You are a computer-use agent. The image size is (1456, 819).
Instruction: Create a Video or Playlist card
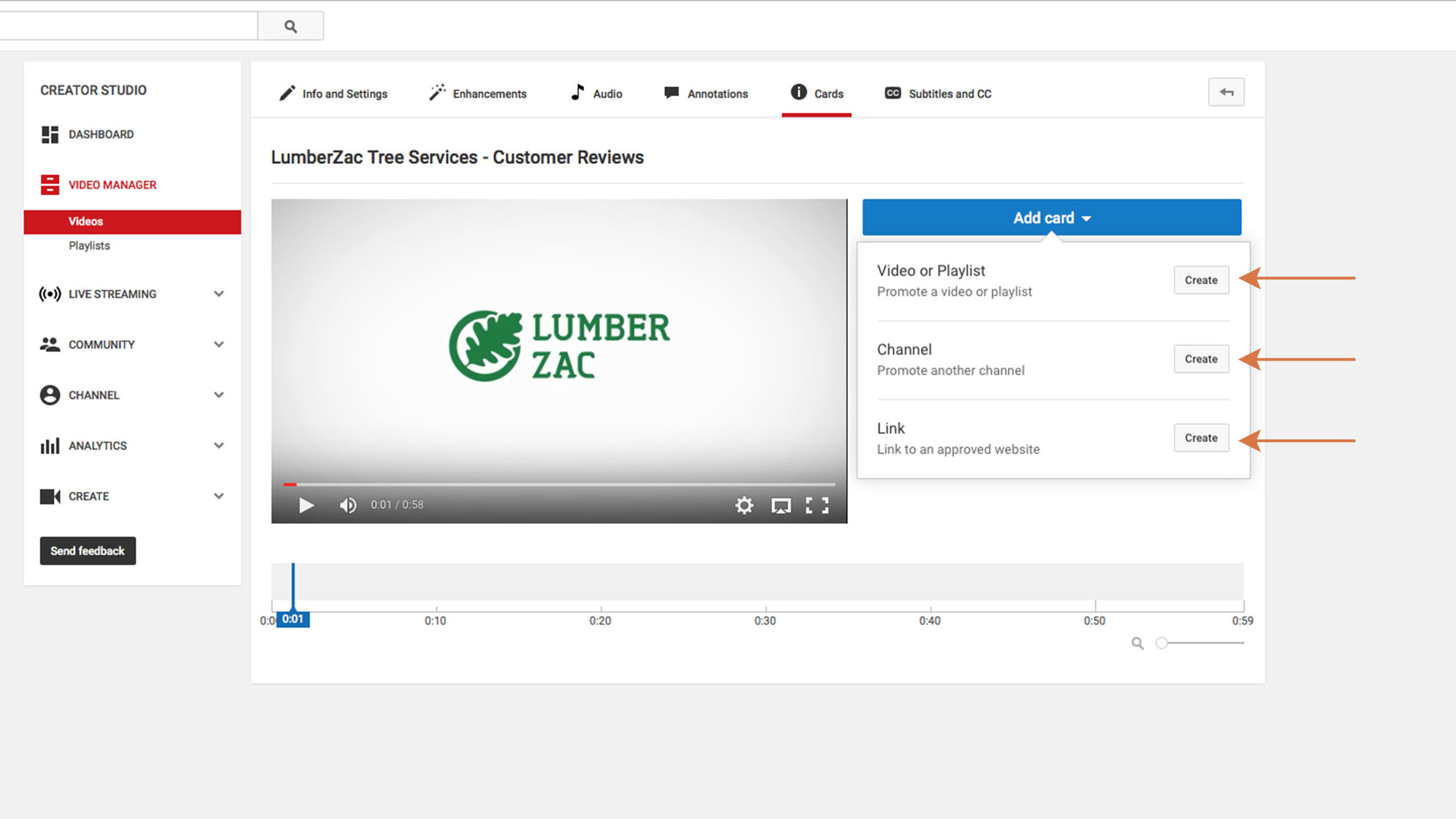1201,280
